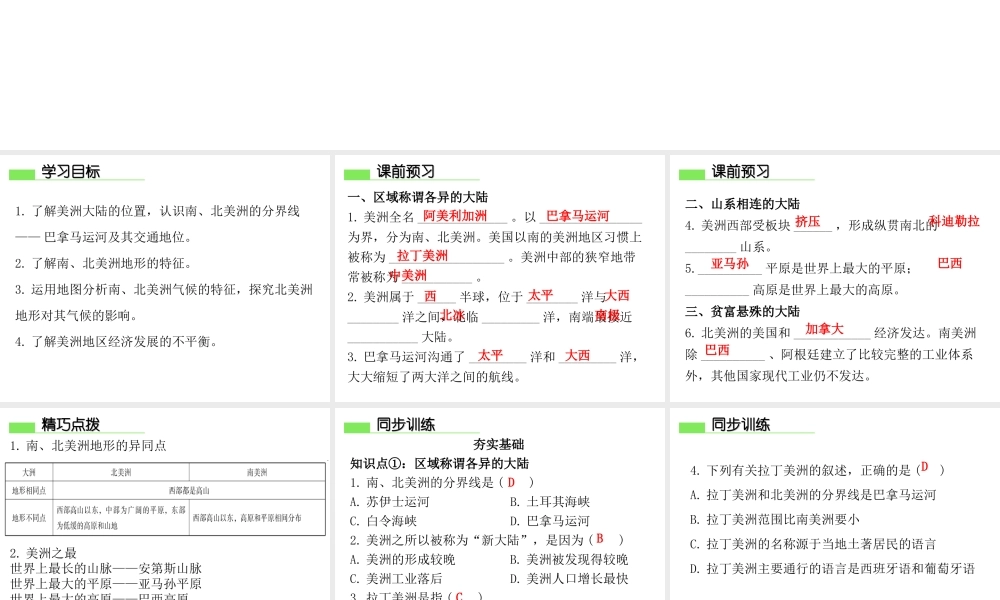The width and height of the screenshot is (1000, 600).
Task: Click the line 大大缩短了两大洋之间的航线
Action: 435,377
